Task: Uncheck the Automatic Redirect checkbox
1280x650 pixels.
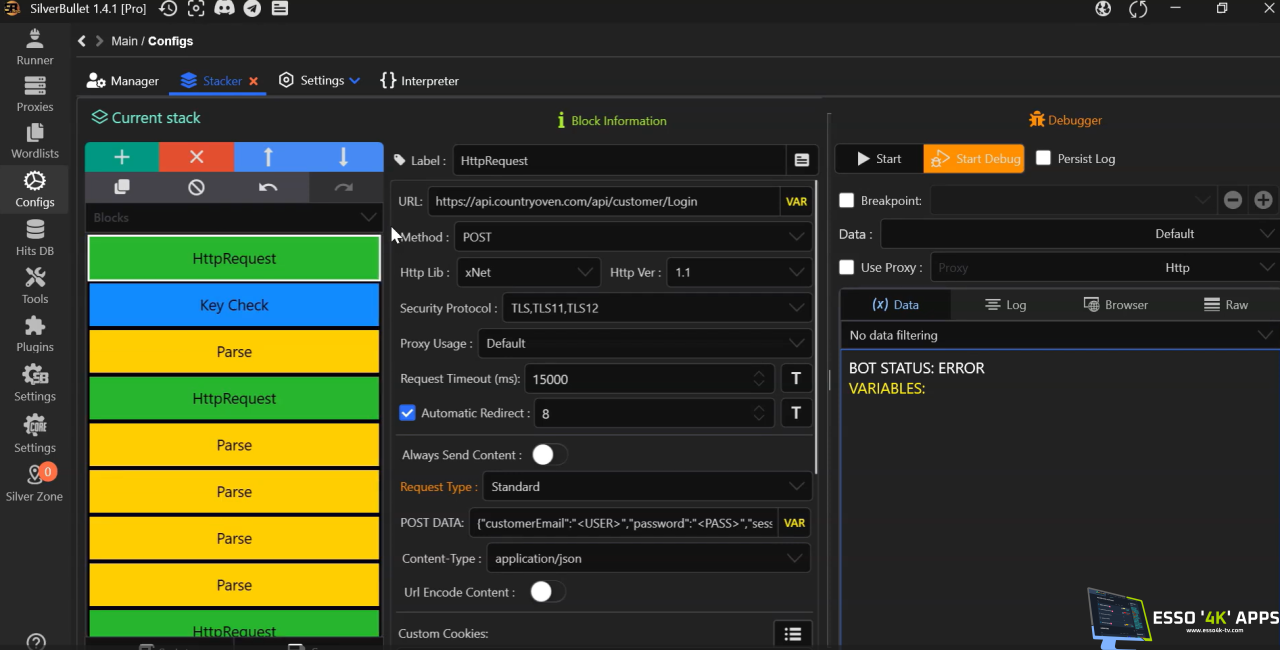Action: click(407, 413)
